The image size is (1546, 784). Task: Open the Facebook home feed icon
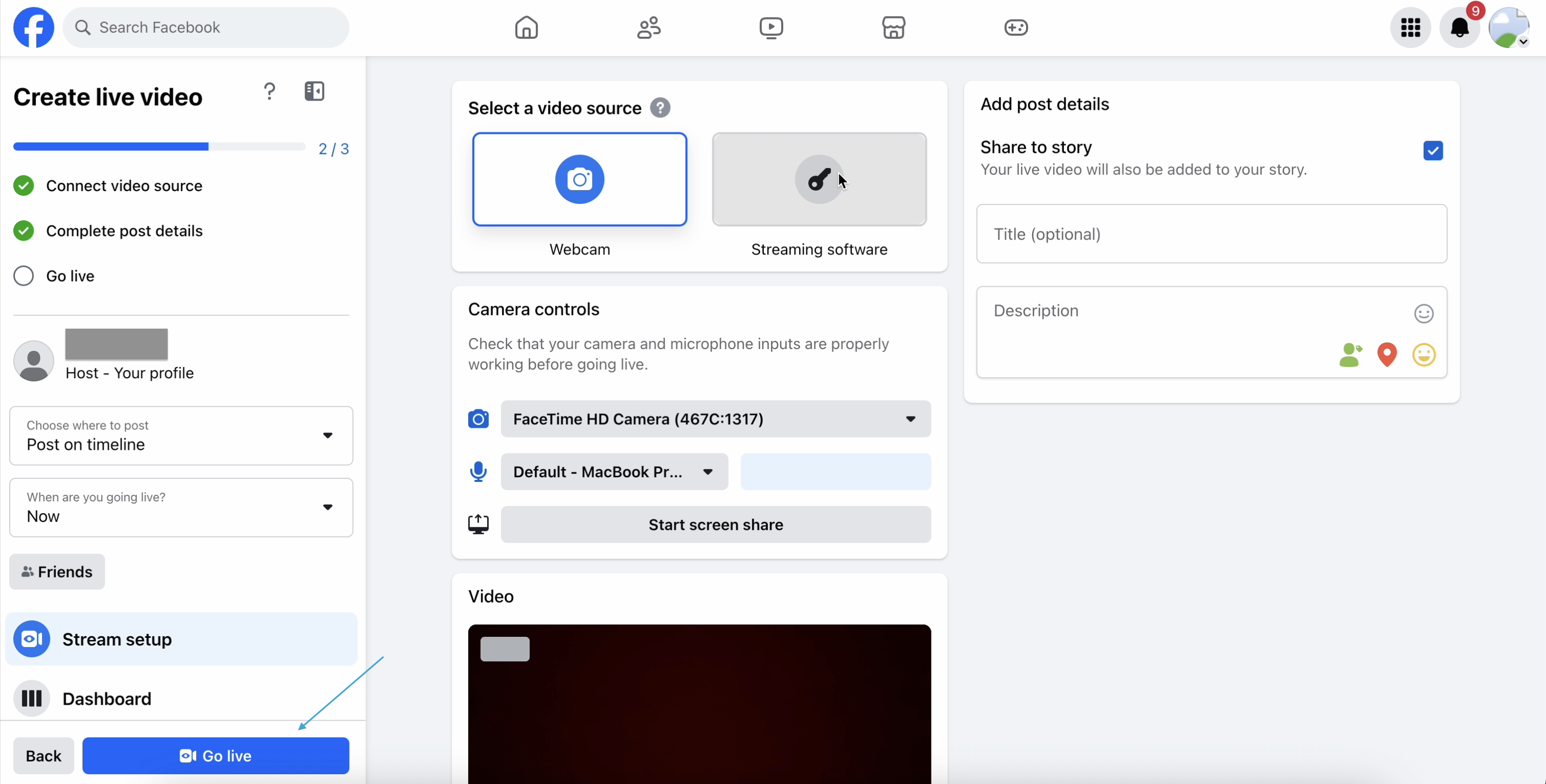tap(527, 28)
